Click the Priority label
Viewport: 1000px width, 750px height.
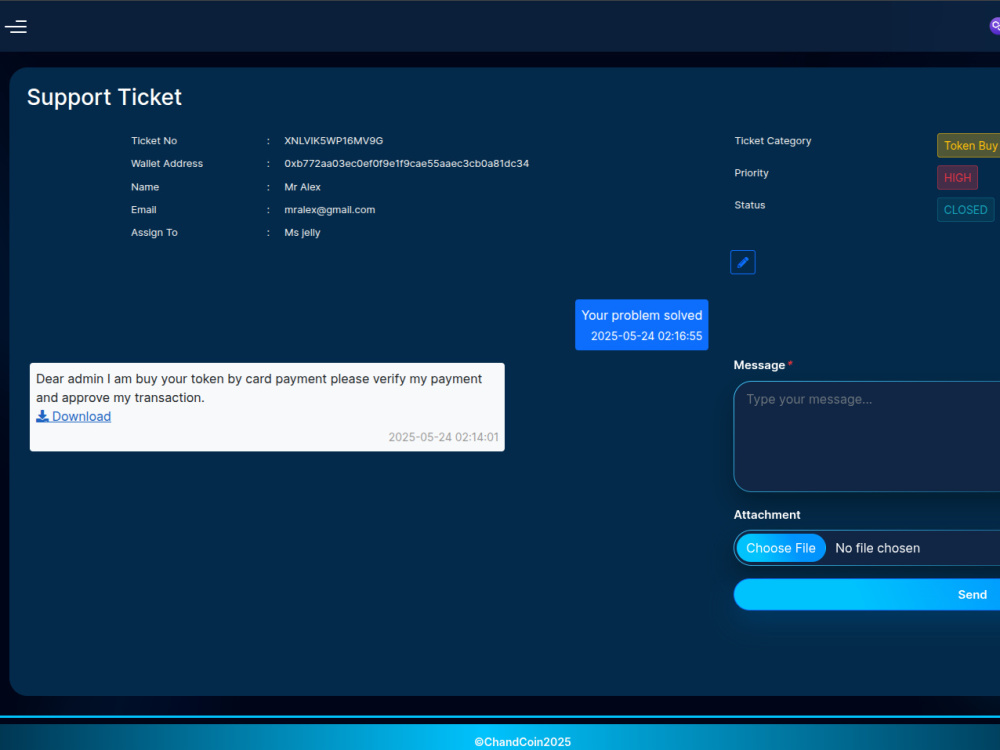[x=751, y=173]
